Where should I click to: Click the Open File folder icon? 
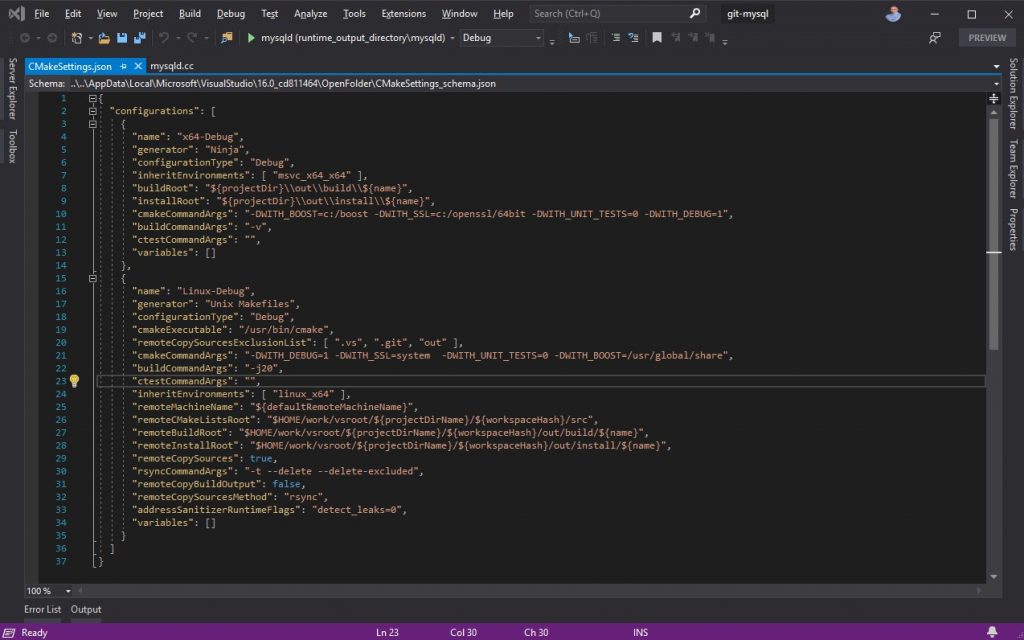(x=103, y=38)
